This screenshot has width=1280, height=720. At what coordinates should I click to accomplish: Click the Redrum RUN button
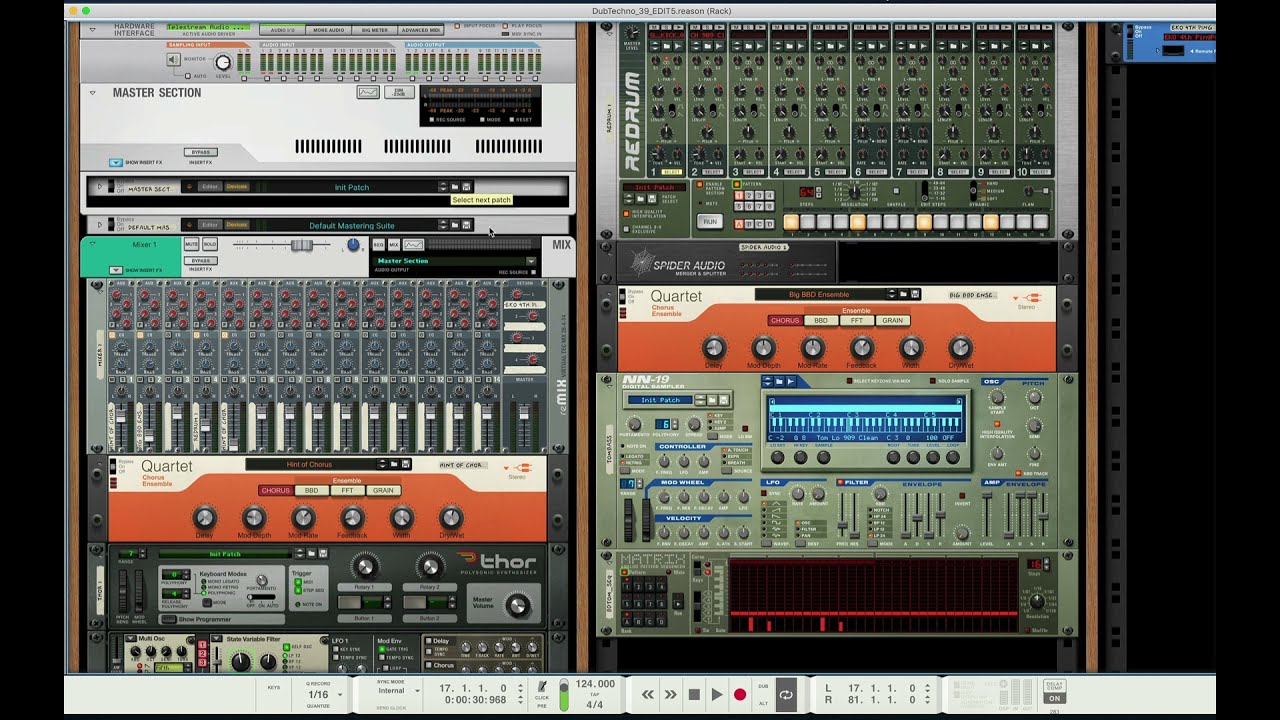[709, 221]
